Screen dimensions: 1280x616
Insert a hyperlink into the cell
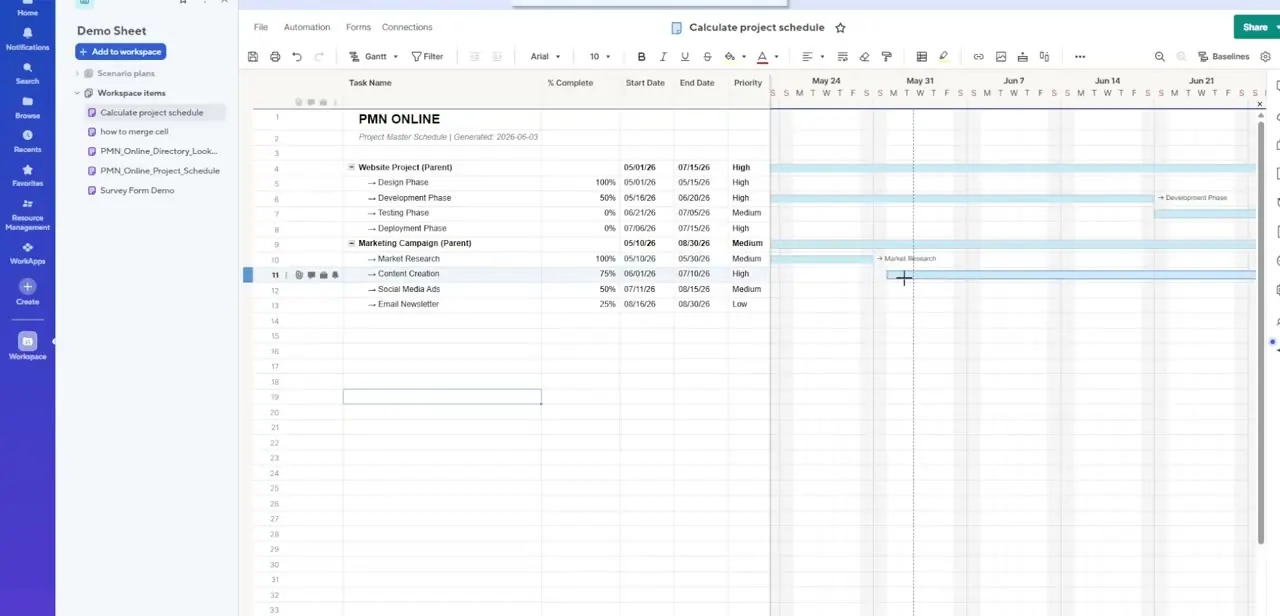[x=978, y=57]
